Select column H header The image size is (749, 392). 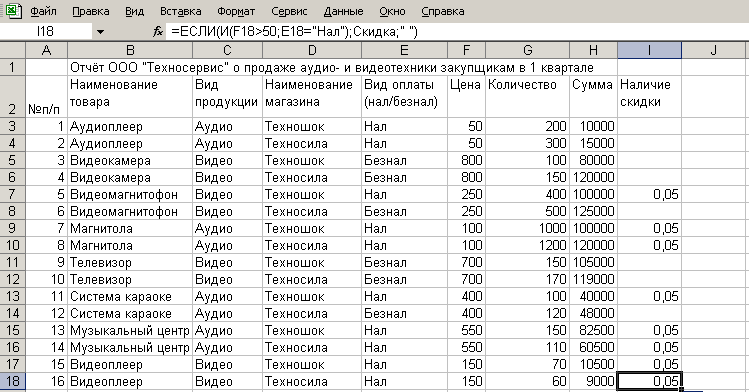[x=593, y=50]
